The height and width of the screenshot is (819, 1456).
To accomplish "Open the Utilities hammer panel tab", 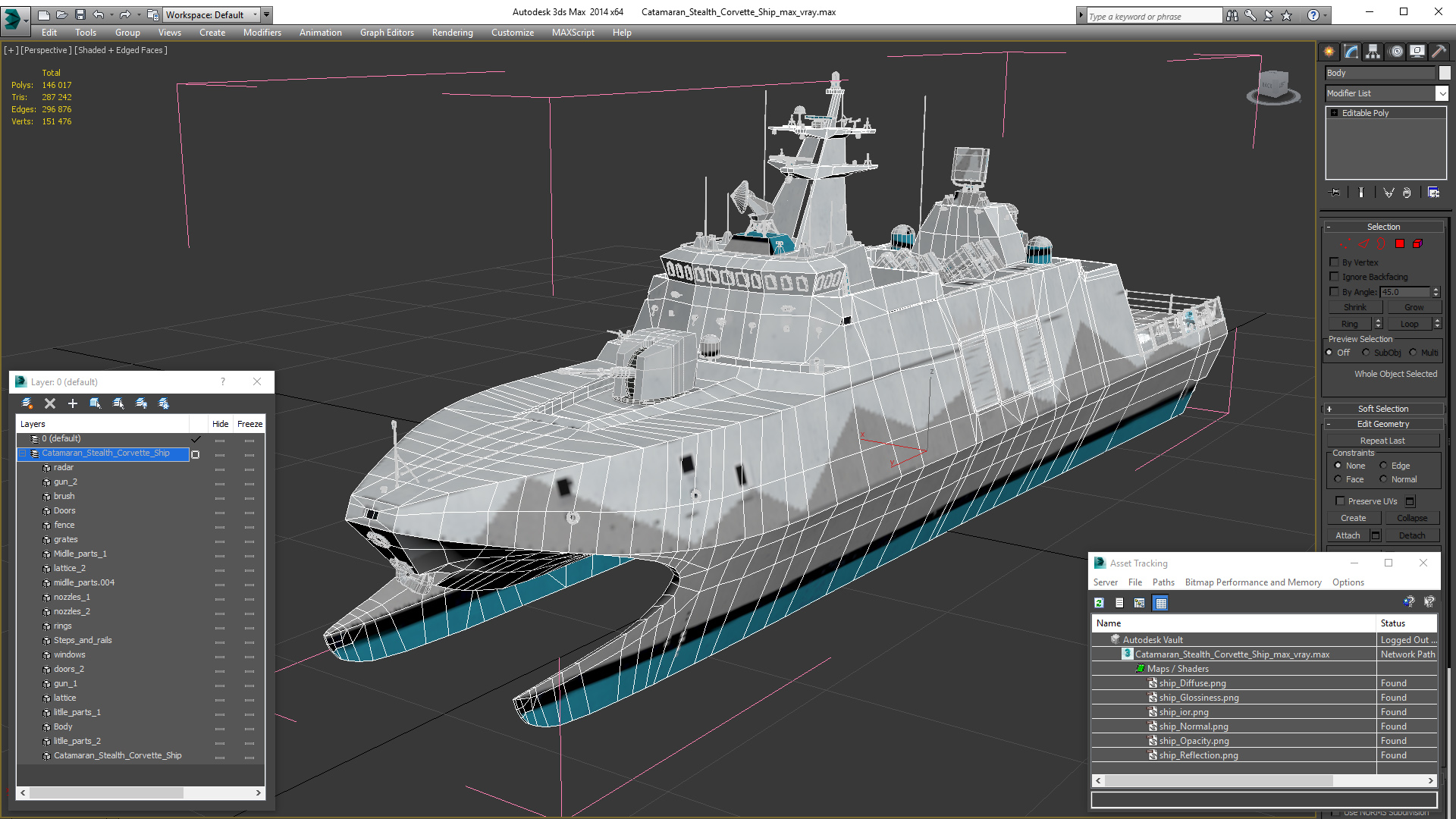I will point(1439,52).
